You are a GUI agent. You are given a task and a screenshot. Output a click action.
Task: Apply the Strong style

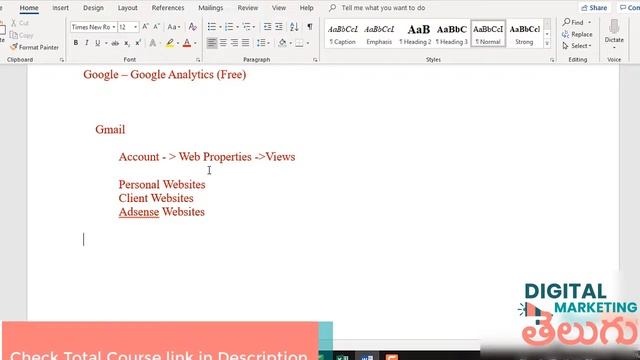[524, 34]
